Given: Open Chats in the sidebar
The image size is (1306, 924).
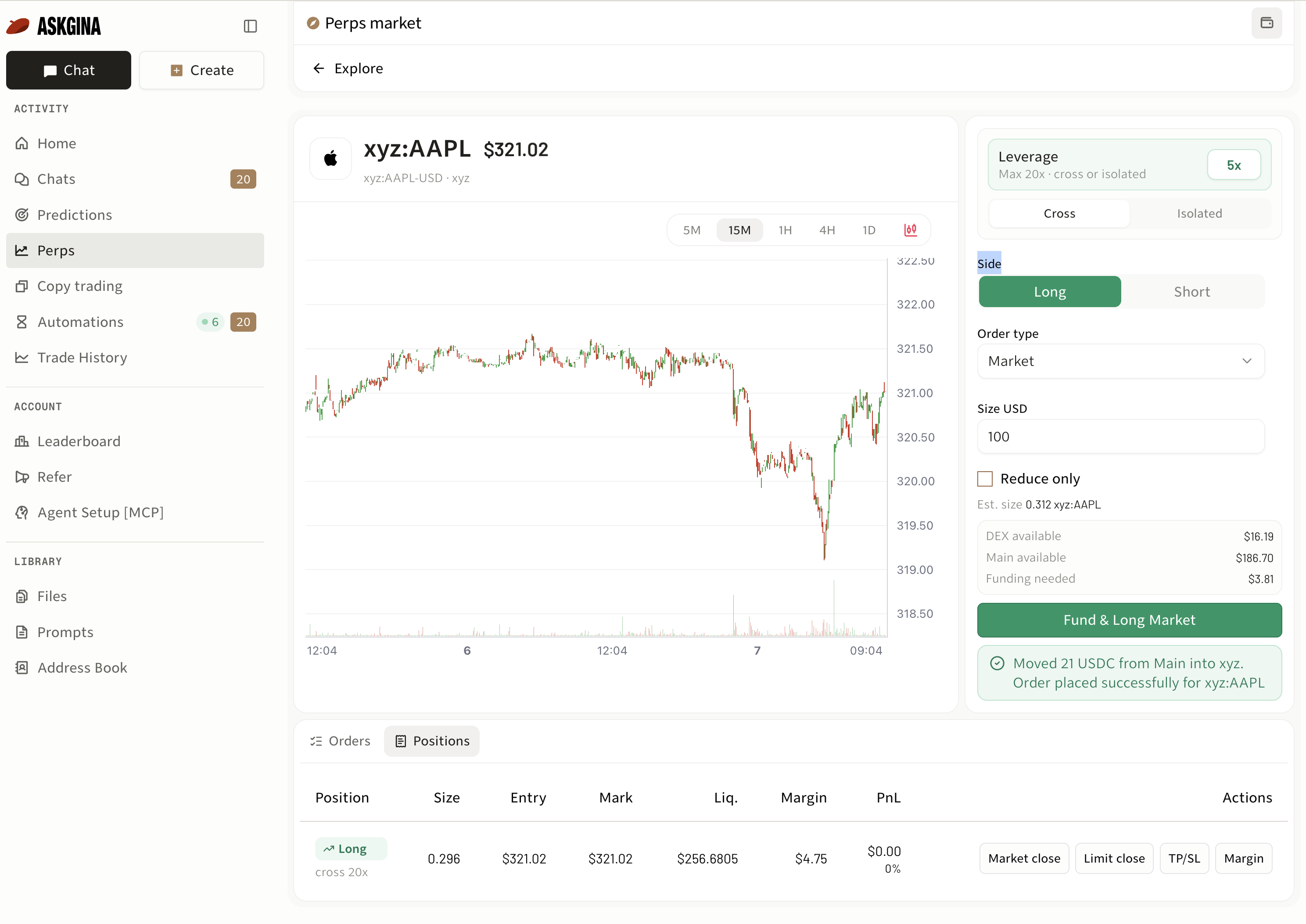Looking at the screenshot, I should (135, 179).
